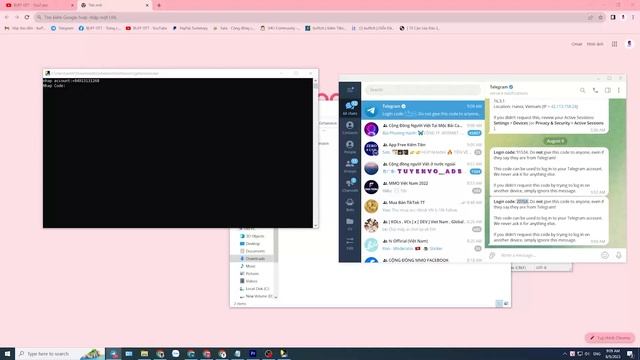Click the attach file paperclip icon
Viewport: 640px width, 360px height.
coord(492,255)
